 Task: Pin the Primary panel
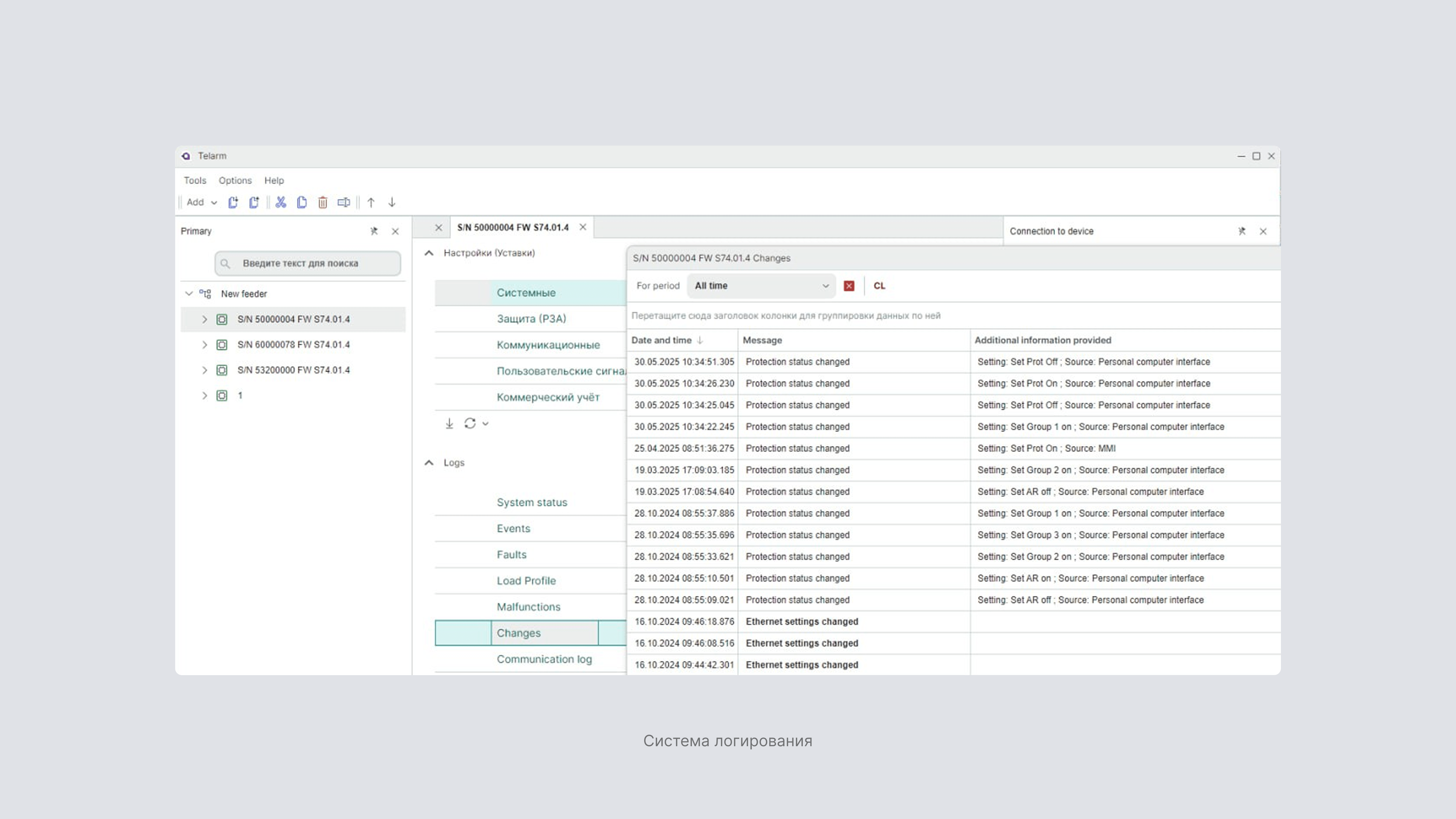click(x=374, y=231)
